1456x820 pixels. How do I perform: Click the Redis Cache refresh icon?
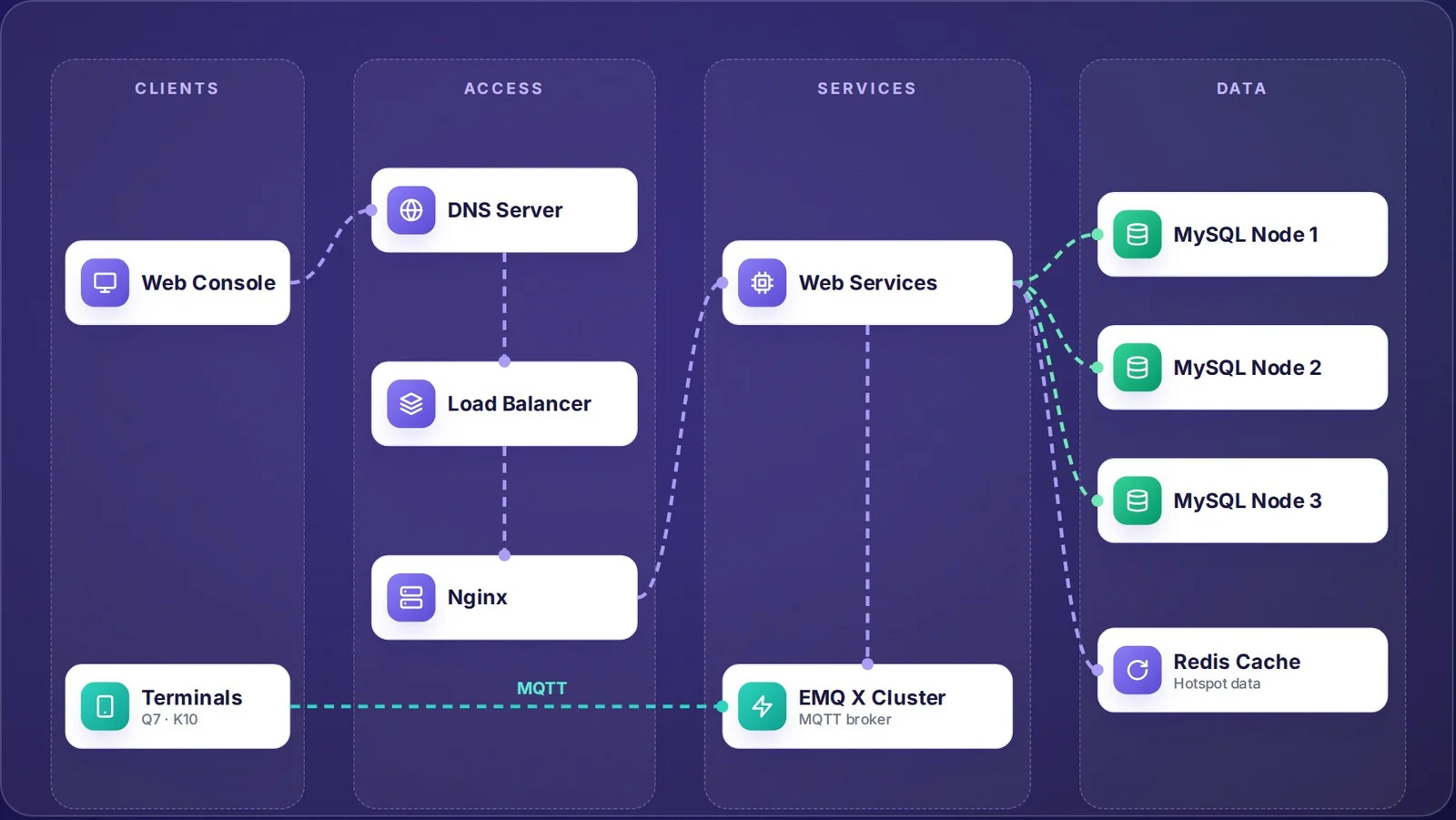point(1137,670)
